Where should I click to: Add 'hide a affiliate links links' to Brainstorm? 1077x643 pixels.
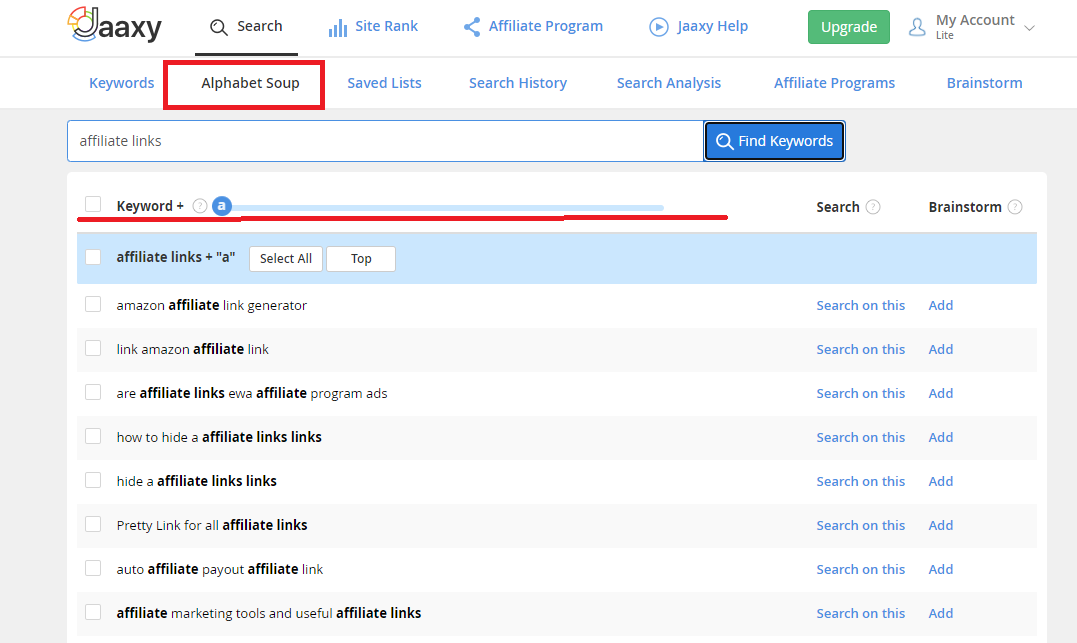[940, 481]
